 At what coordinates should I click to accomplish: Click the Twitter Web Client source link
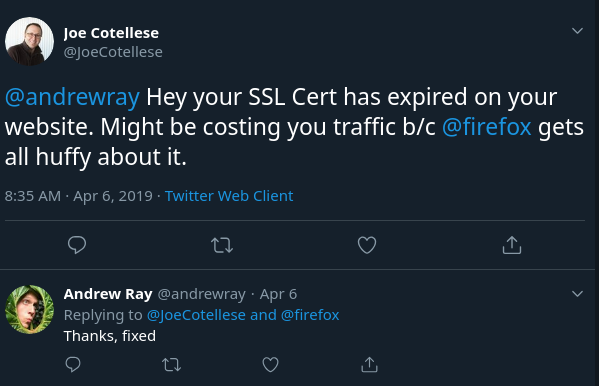pyautogui.click(x=229, y=196)
